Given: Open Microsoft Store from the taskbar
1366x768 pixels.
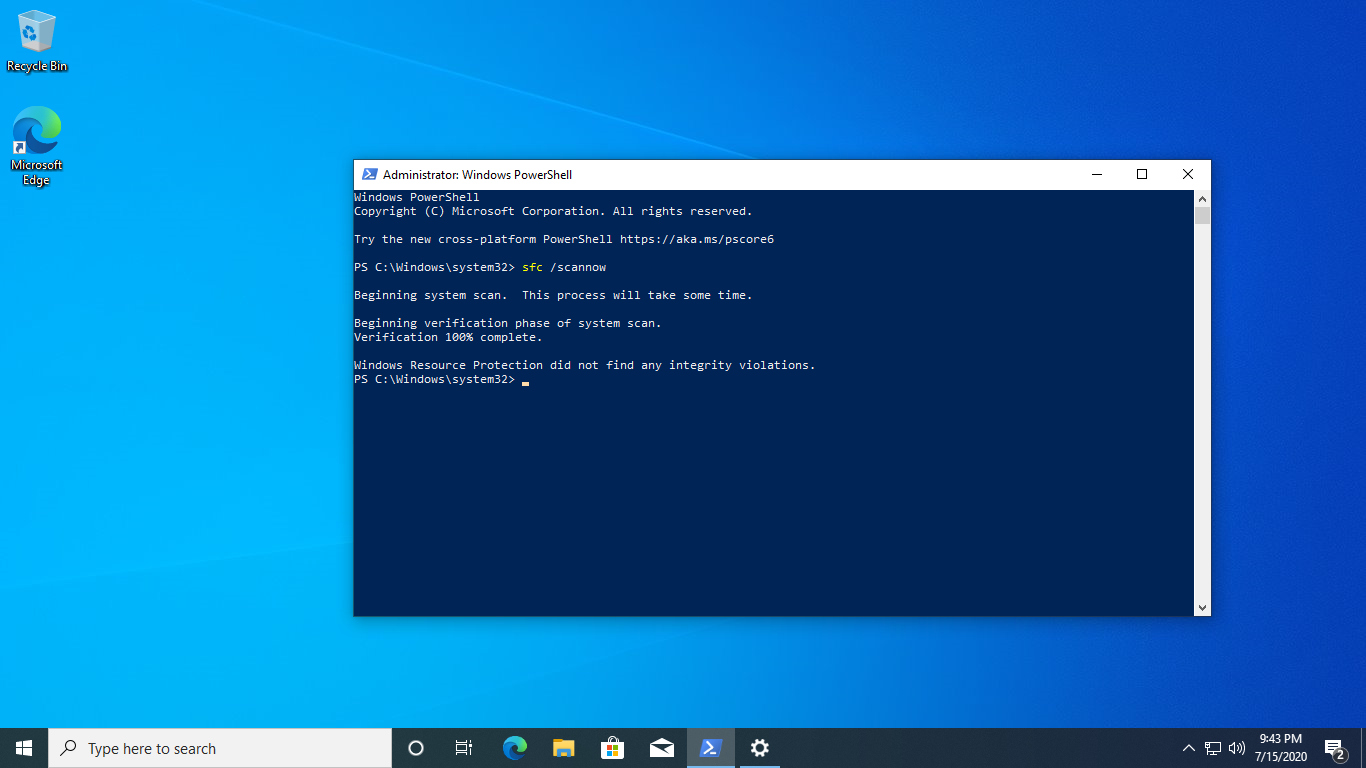Looking at the screenshot, I should coord(613,748).
